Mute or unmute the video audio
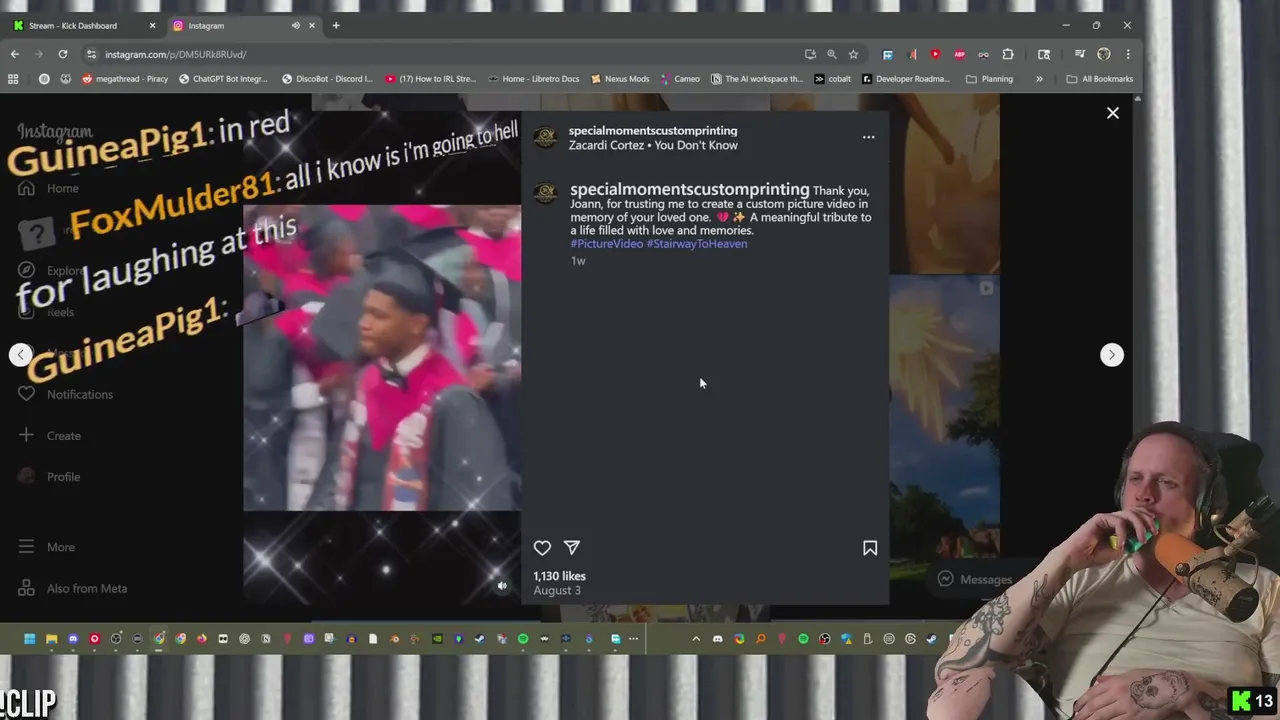The width and height of the screenshot is (1280, 720). point(502,586)
